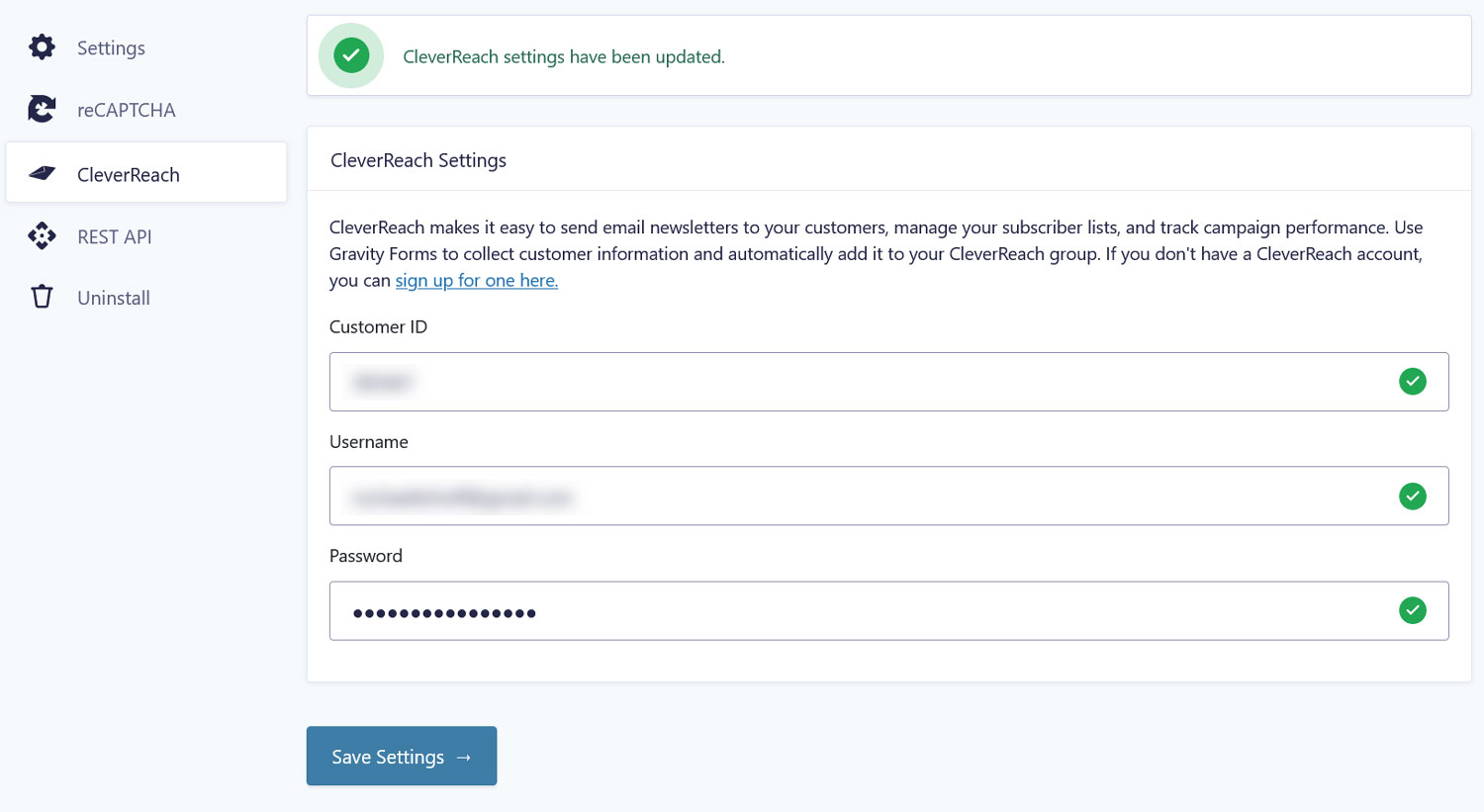
Task: Click the Customer ID validation checkmark
Action: click(x=1413, y=381)
